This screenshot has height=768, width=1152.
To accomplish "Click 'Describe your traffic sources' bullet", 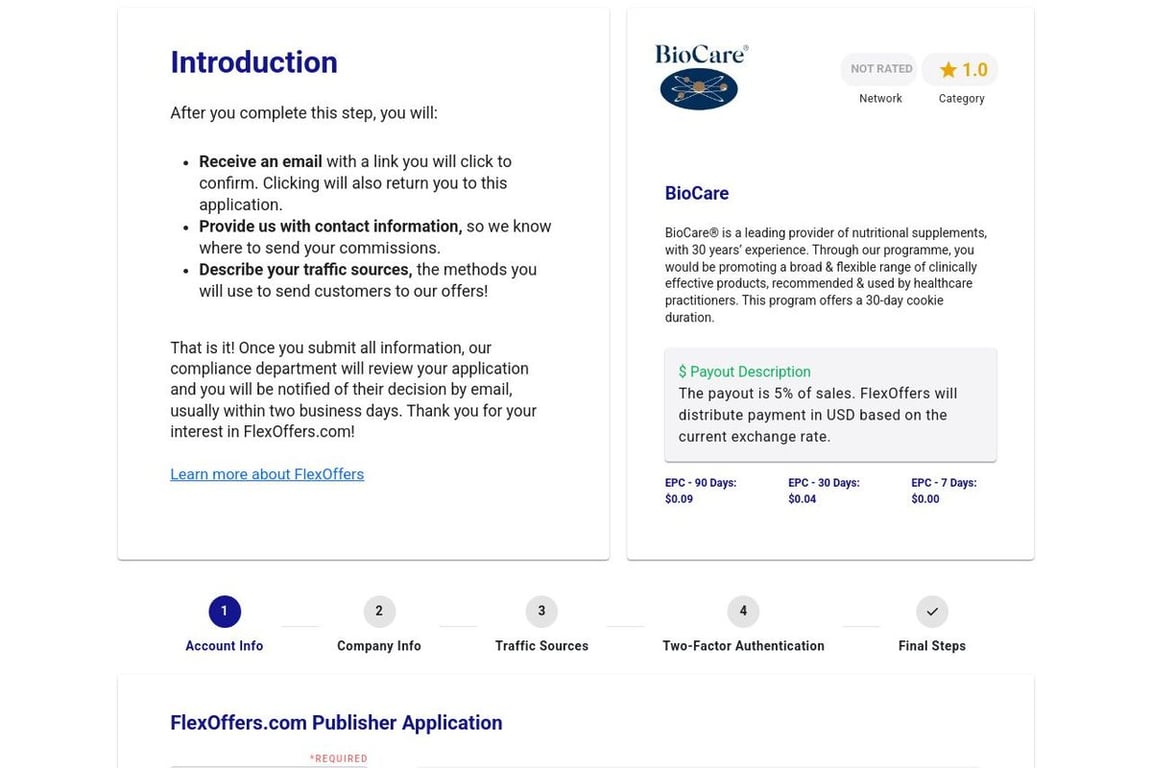I will tap(306, 270).
